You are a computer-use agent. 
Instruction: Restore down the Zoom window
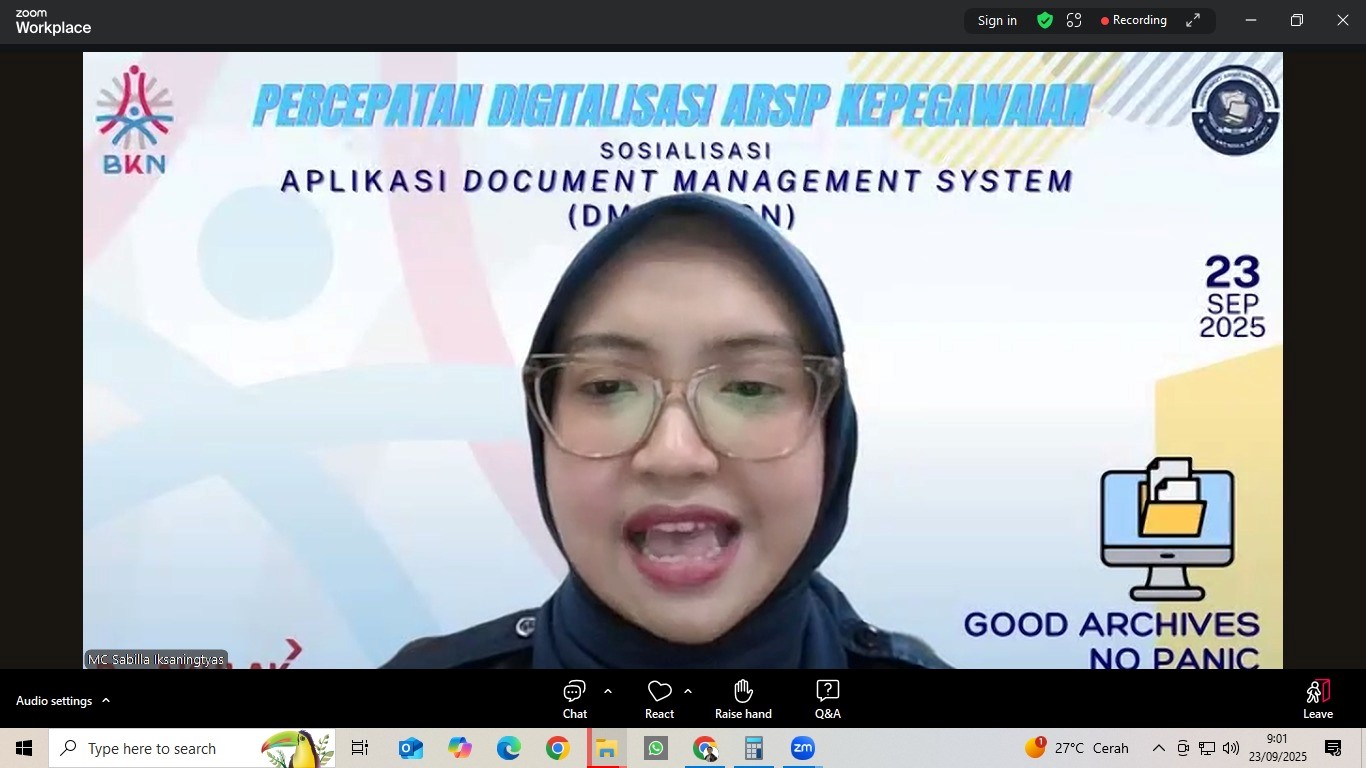(x=1297, y=20)
